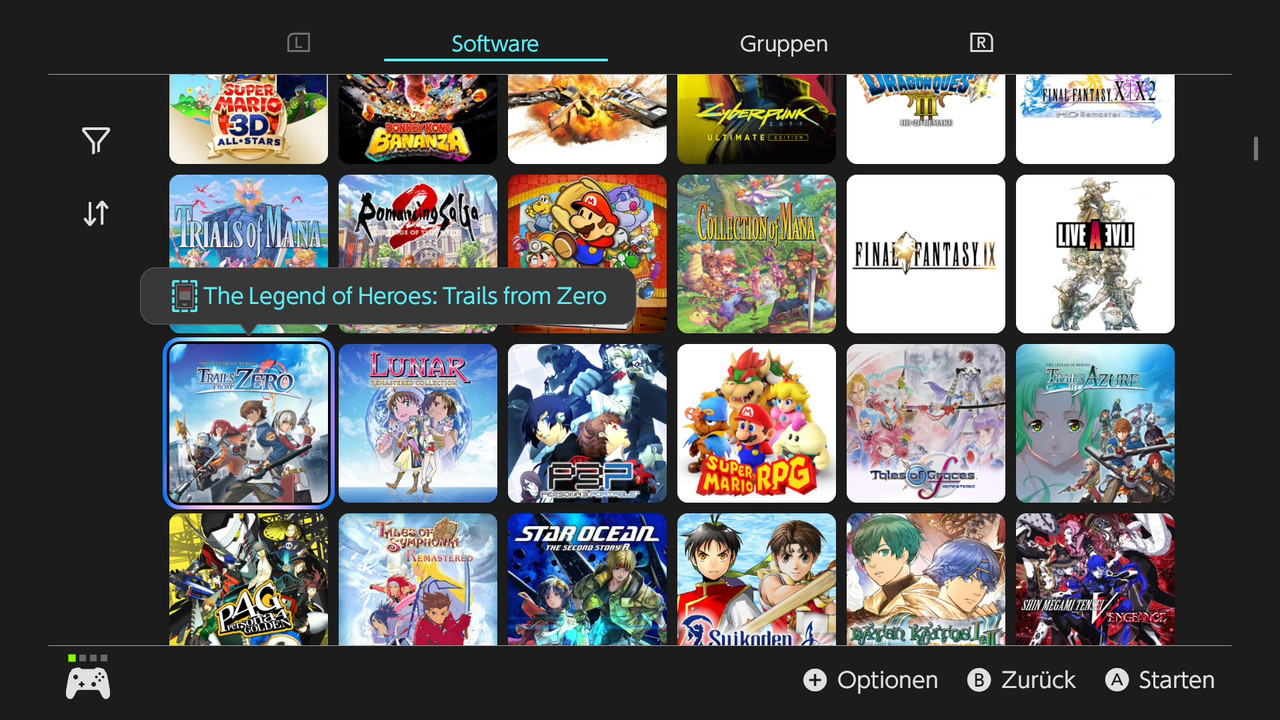Switch to the Software tab
Viewport: 1280px width, 720px height.
click(x=495, y=44)
